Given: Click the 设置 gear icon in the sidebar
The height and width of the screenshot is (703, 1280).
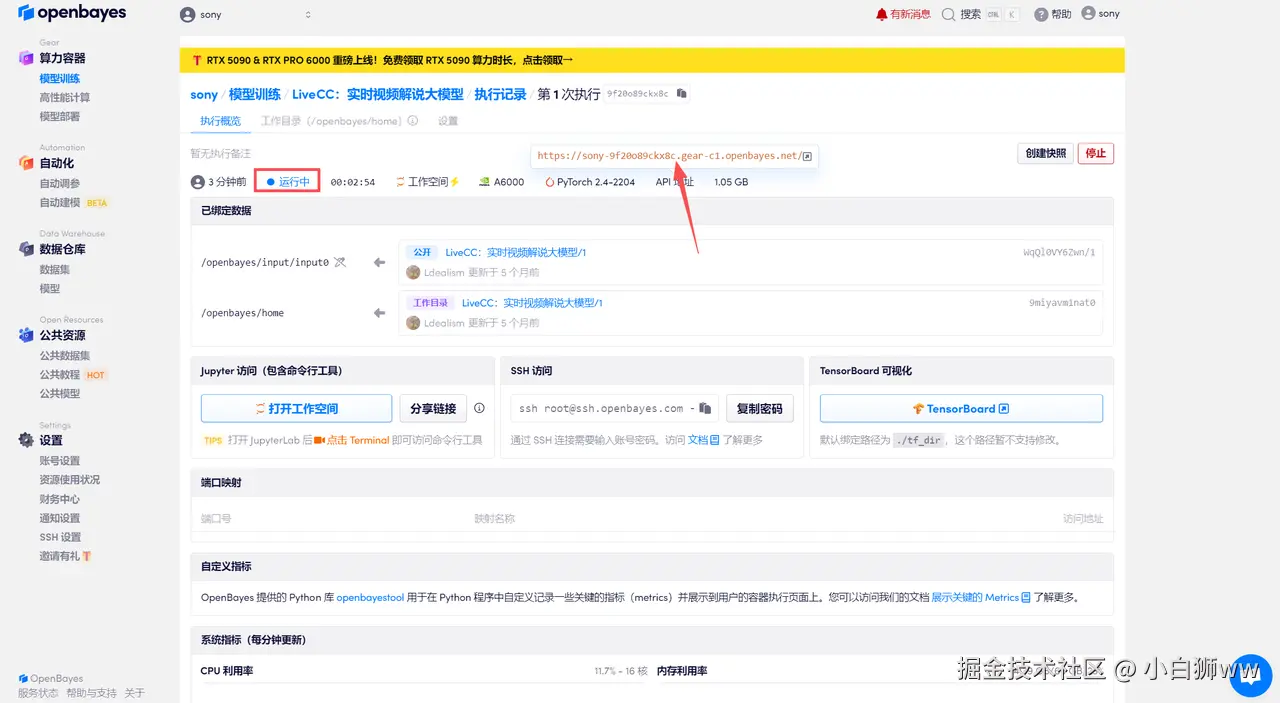Looking at the screenshot, I should (x=26, y=440).
